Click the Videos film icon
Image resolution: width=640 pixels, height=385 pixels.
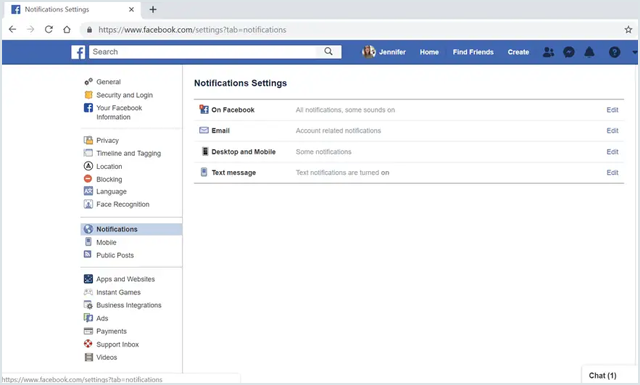[89, 357]
